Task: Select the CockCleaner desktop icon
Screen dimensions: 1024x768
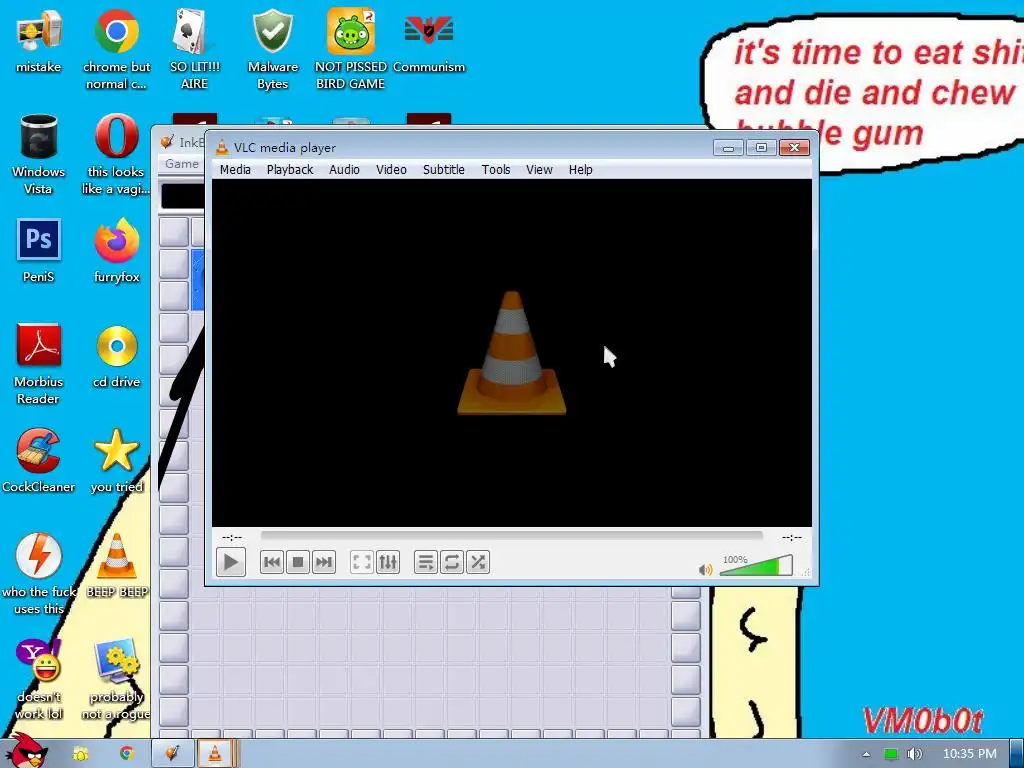Action: 39,461
